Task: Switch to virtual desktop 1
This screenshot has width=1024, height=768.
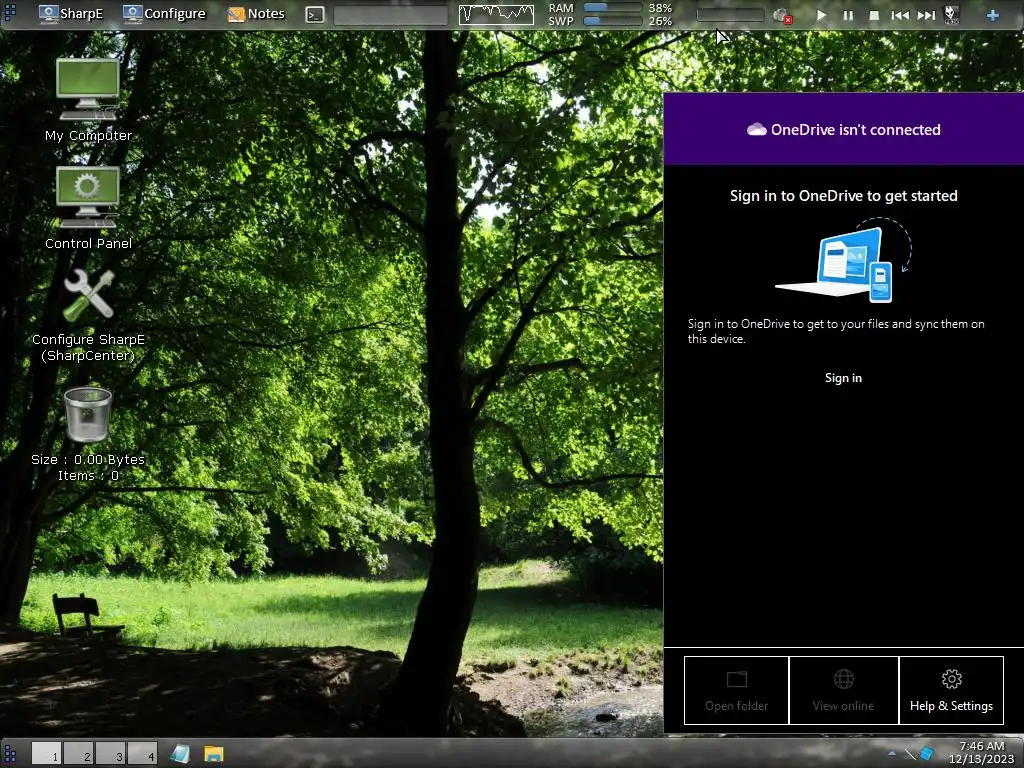Action: tap(46, 753)
